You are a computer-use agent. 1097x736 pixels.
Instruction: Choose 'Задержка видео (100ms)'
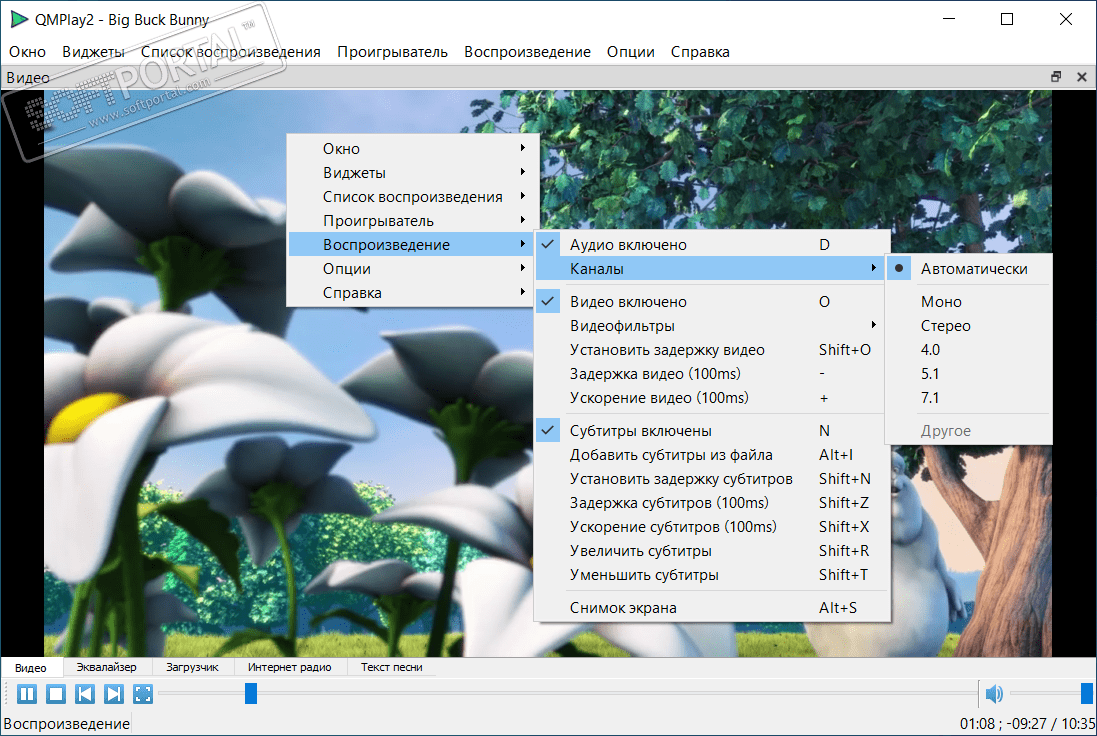712,374
